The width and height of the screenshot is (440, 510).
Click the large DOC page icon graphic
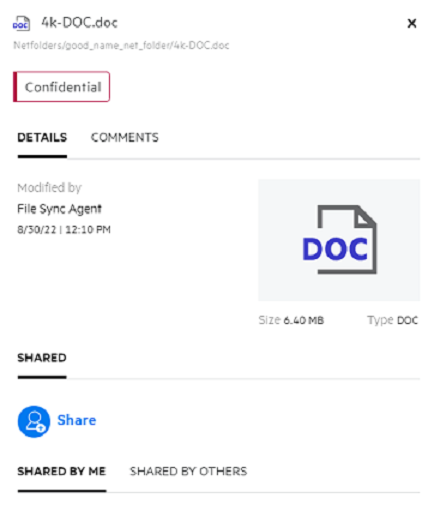click(x=340, y=240)
